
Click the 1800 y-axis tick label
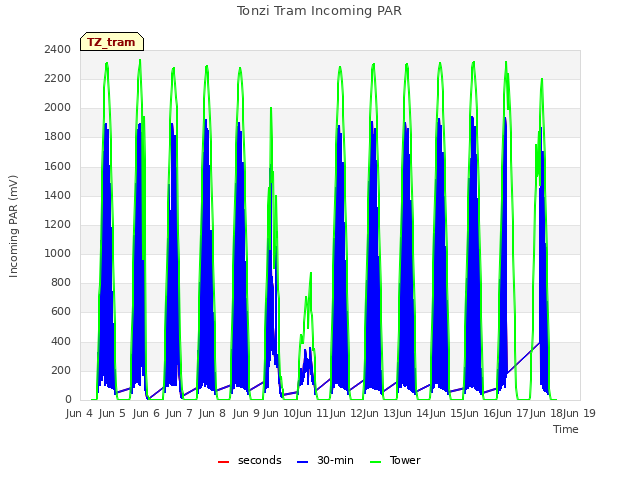pyautogui.click(x=58, y=137)
